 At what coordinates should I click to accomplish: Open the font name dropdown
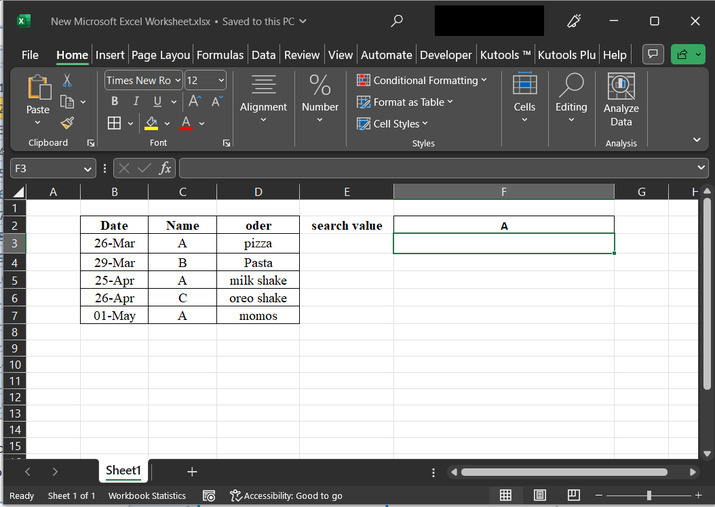[x=177, y=80]
